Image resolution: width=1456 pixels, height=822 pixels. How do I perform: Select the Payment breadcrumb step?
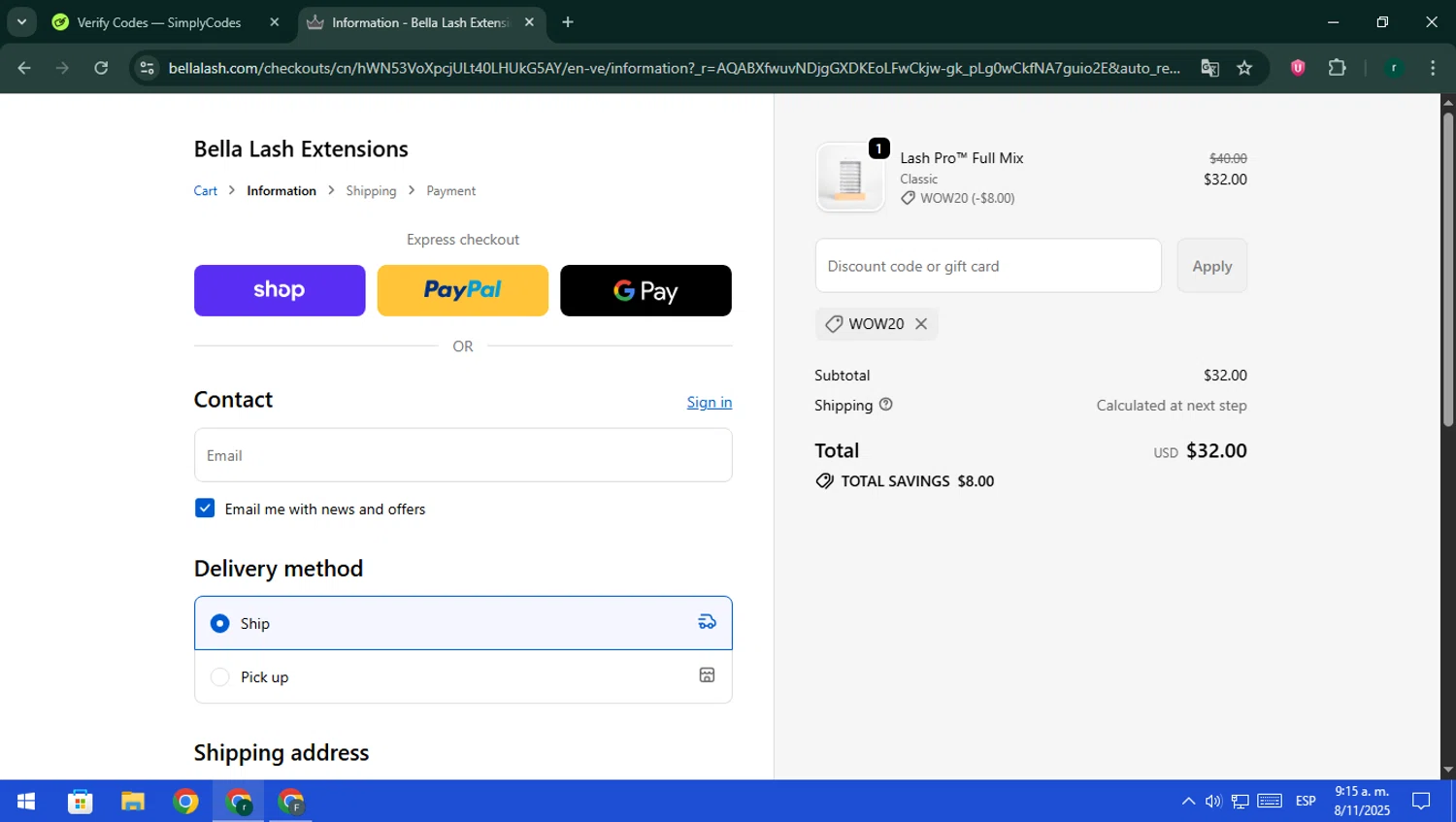coord(451,191)
